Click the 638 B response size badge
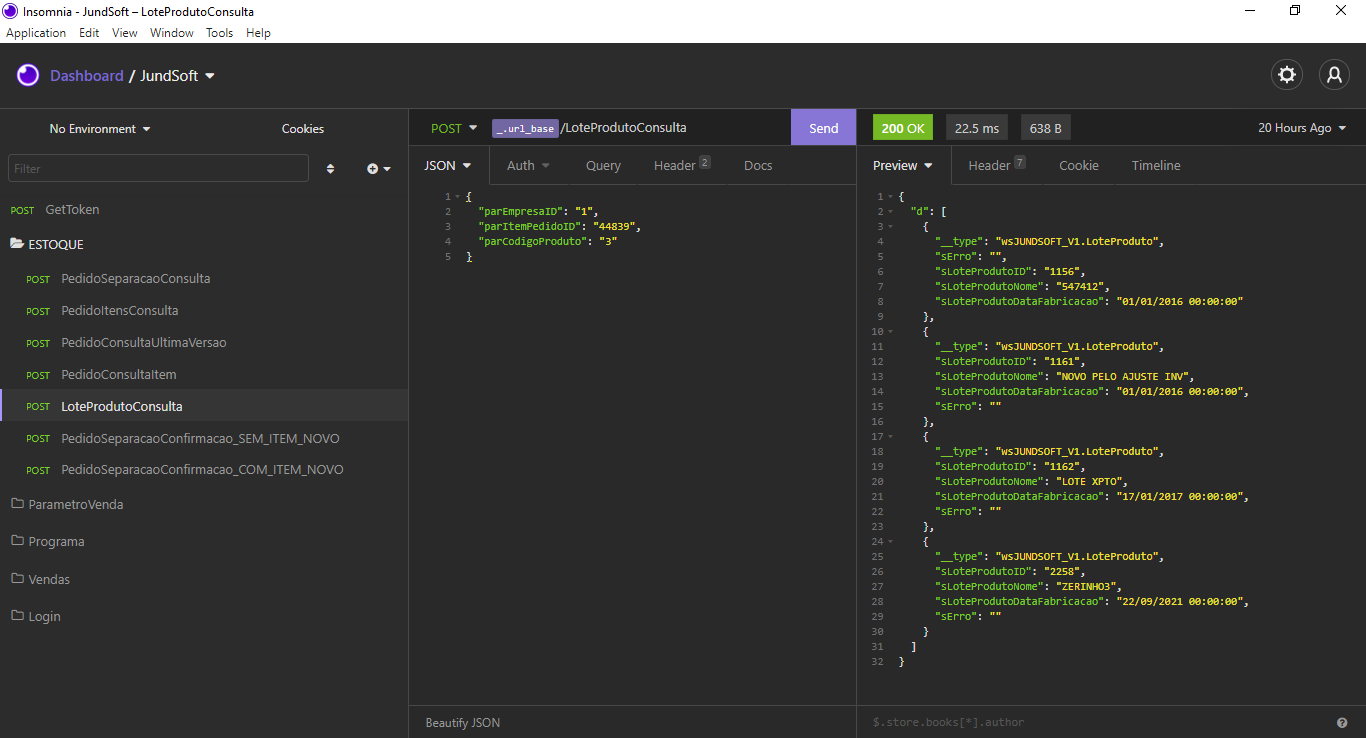Viewport: 1366px width, 738px height. (1045, 128)
